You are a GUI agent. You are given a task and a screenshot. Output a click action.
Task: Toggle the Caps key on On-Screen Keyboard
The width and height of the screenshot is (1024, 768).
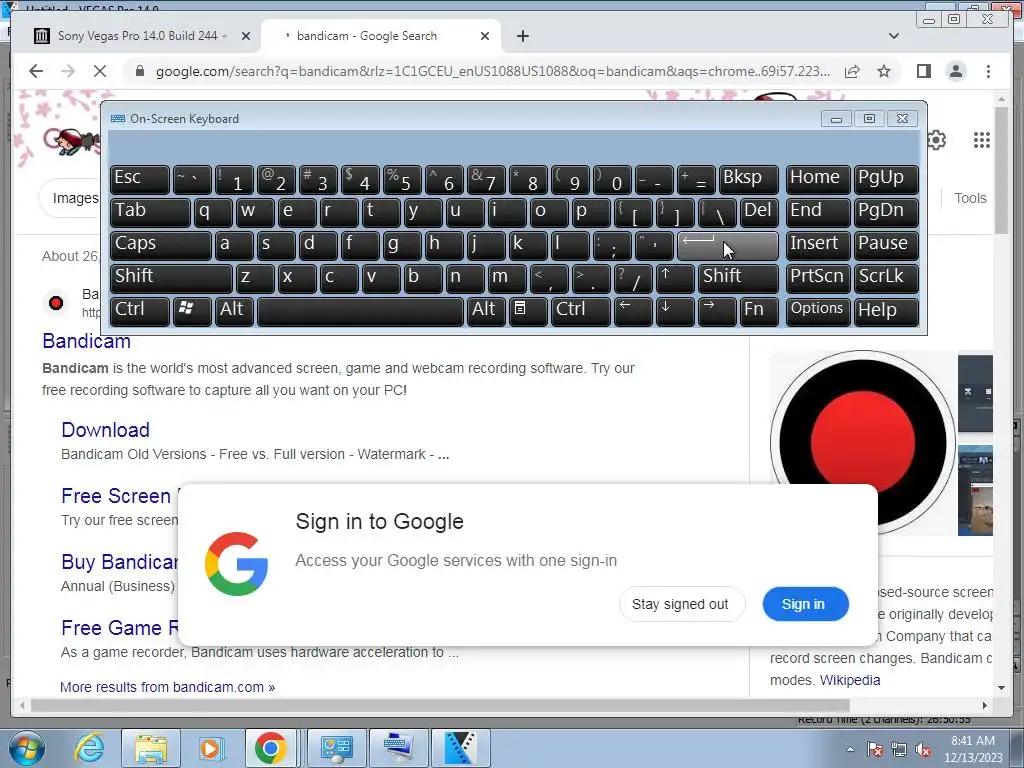tap(161, 244)
